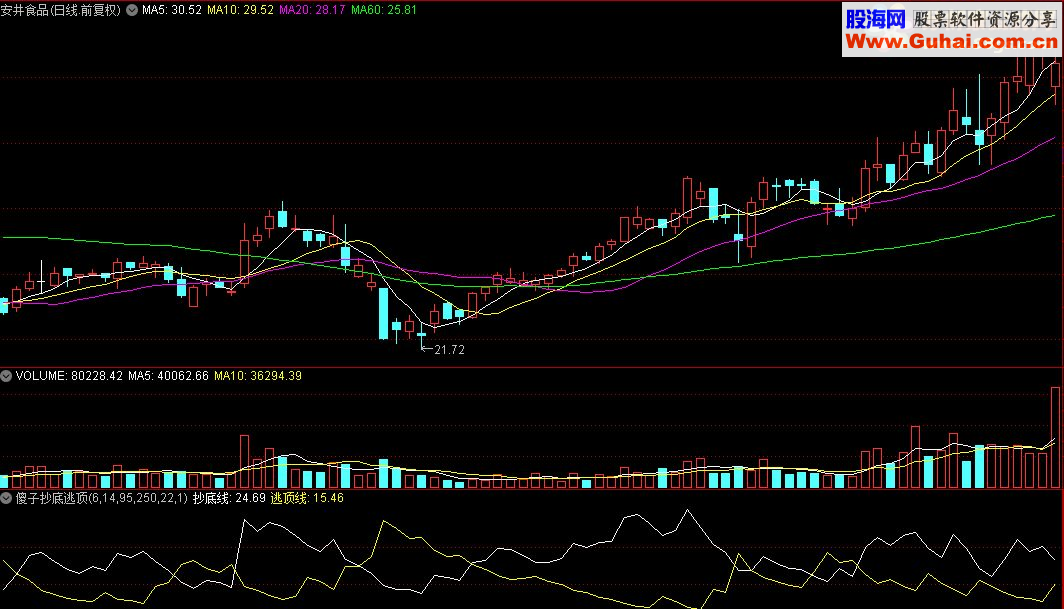This screenshot has height=609, width=1064.
Task: Open the dropdown next to 安井食品(日线,前复权)
Action: (x=132, y=10)
